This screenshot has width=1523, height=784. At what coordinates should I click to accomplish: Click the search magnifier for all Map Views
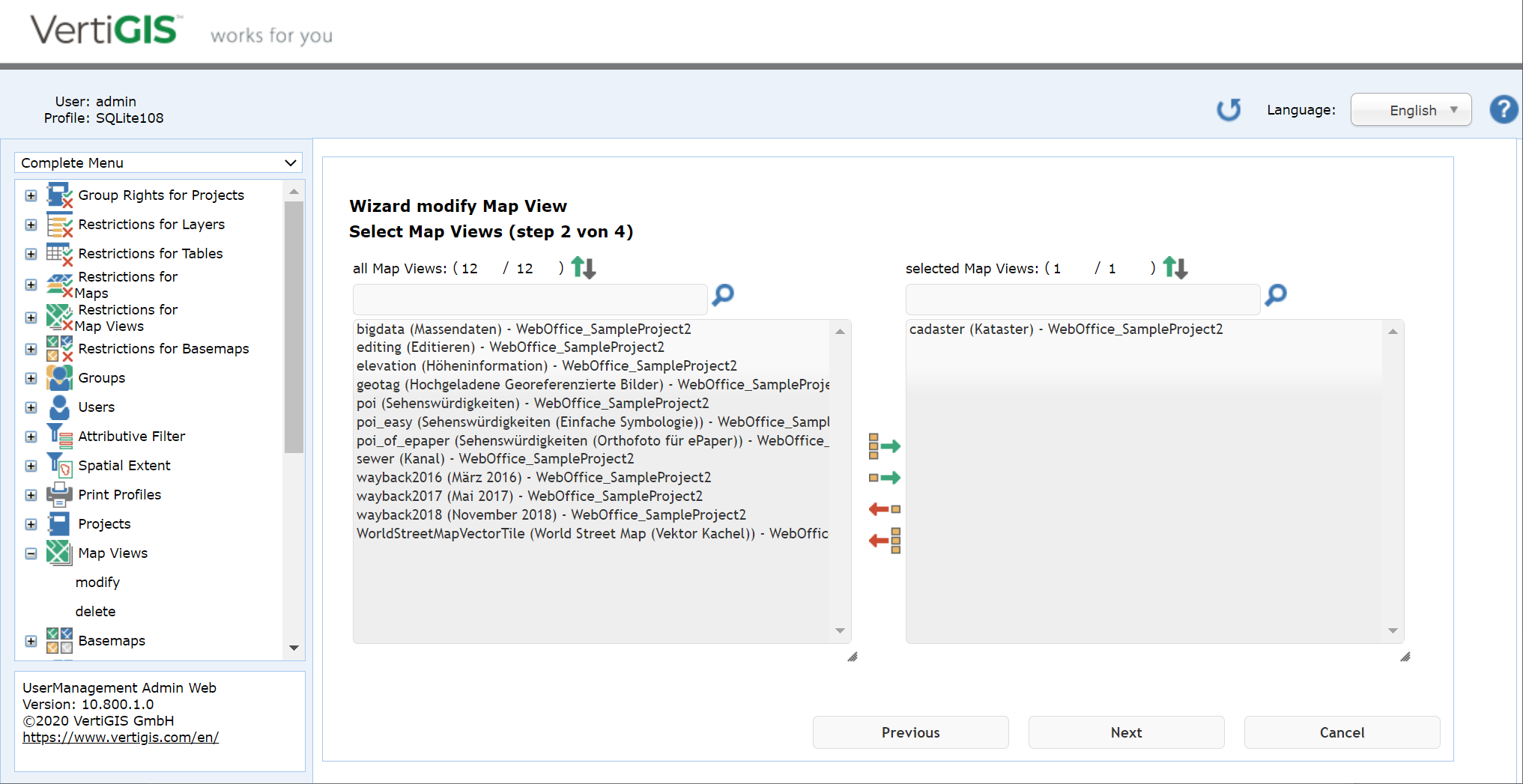coord(721,296)
